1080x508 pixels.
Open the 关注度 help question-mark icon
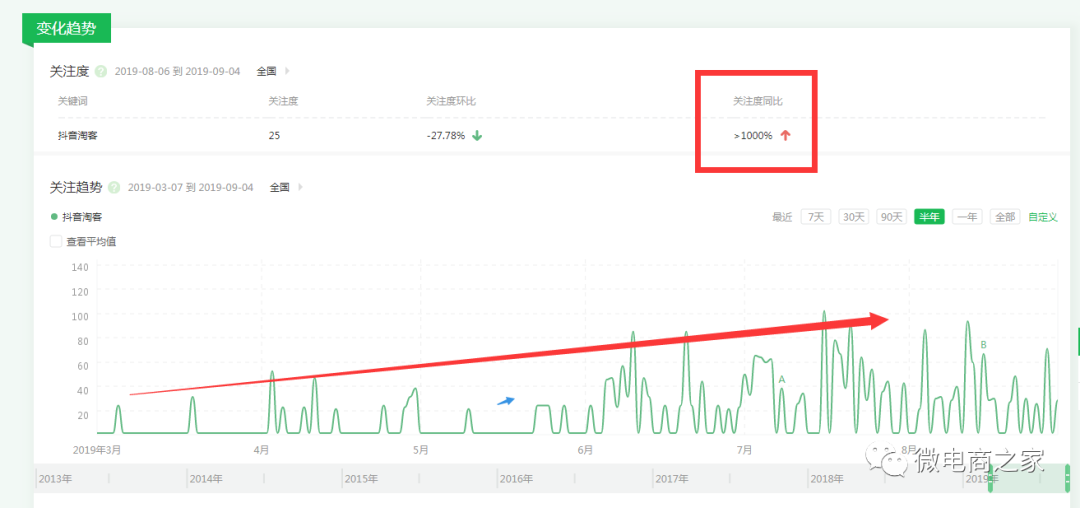tap(101, 71)
